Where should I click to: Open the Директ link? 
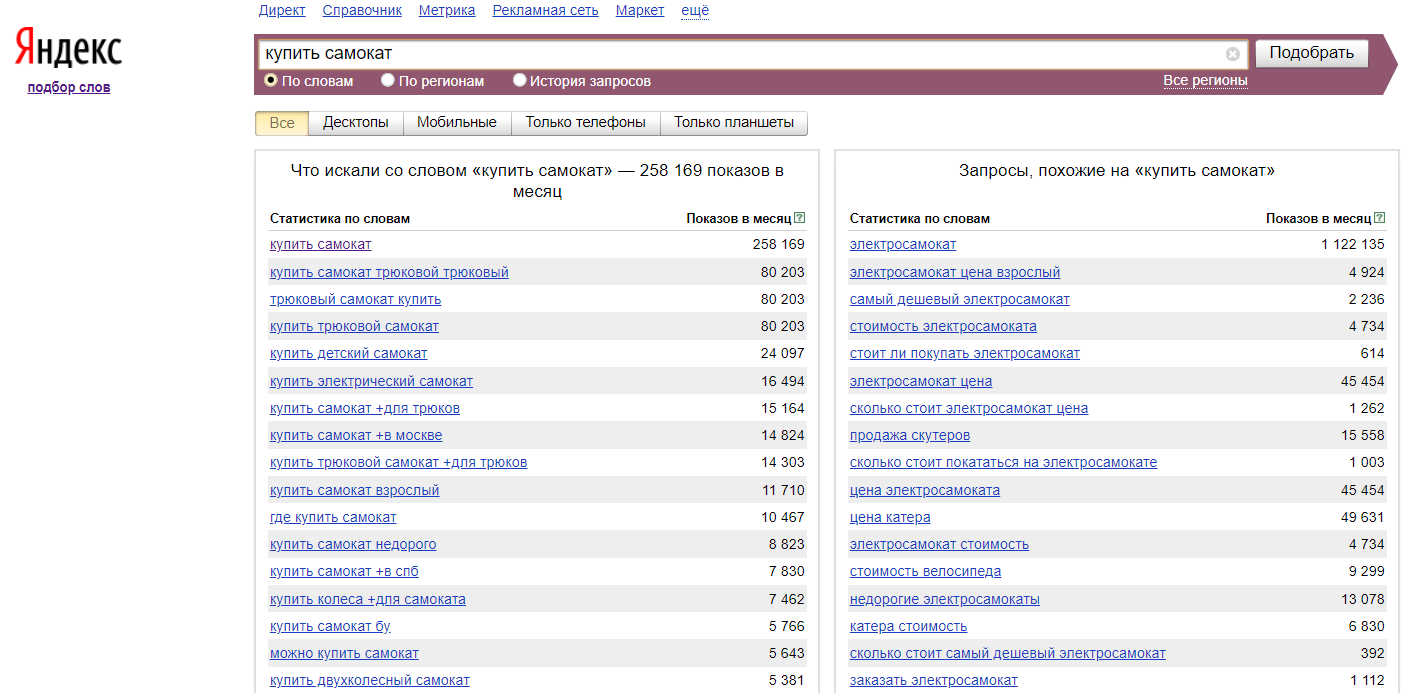point(282,10)
